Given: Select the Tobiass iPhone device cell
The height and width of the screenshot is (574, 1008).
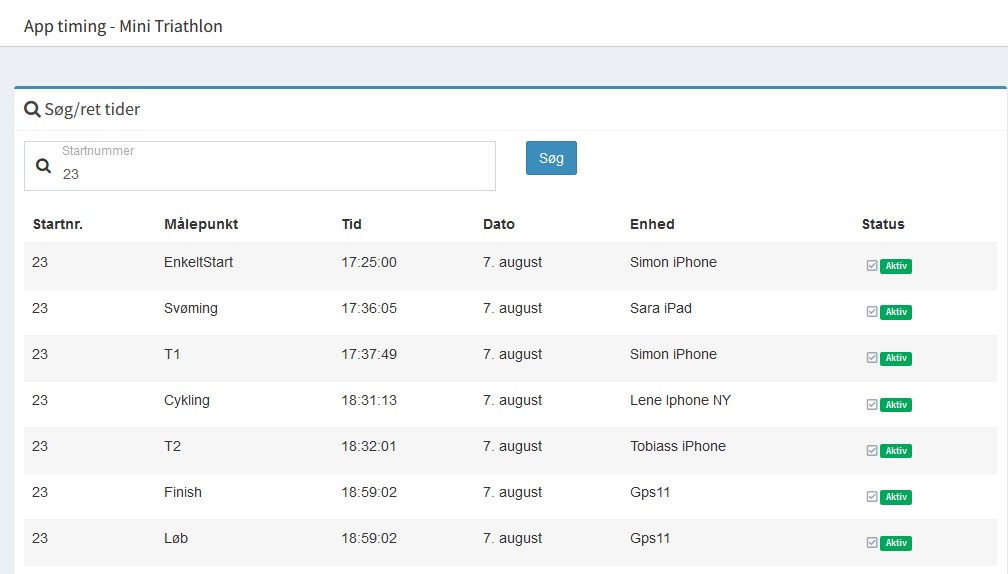Looking at the screenshot, I should point(678,446).
